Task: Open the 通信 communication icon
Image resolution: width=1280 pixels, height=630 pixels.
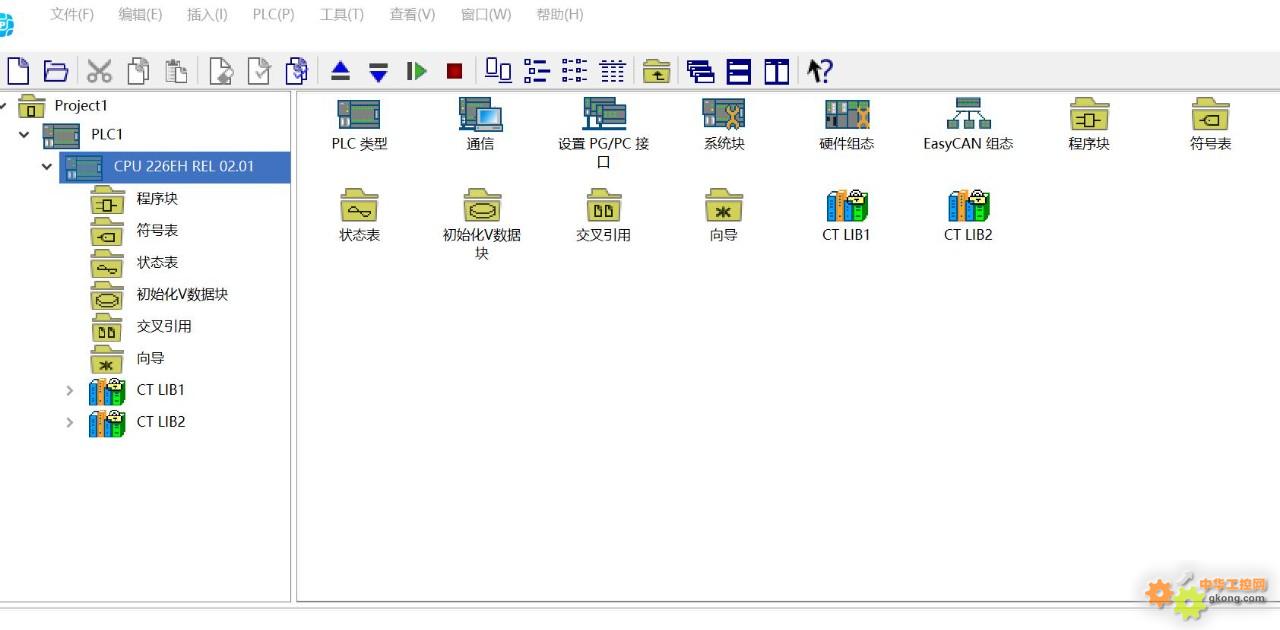Action: [480, 124]
